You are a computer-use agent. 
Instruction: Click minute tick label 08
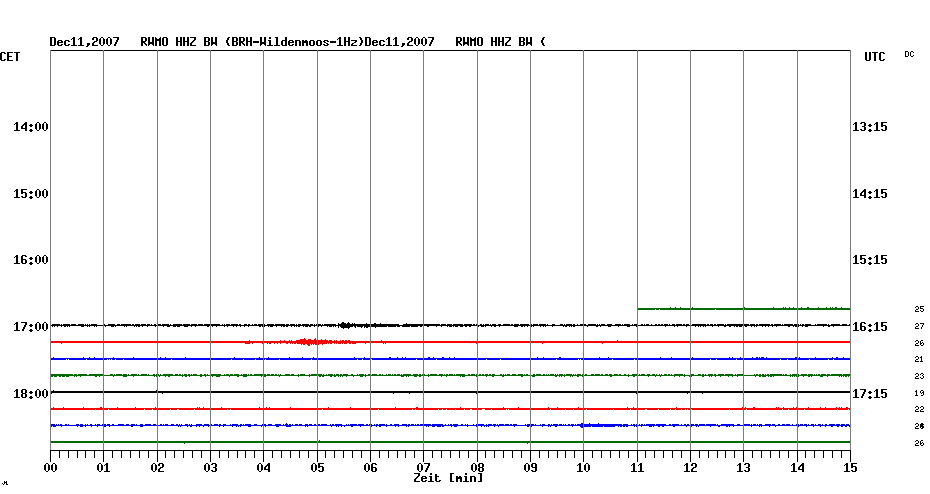(x=477, y=467)
